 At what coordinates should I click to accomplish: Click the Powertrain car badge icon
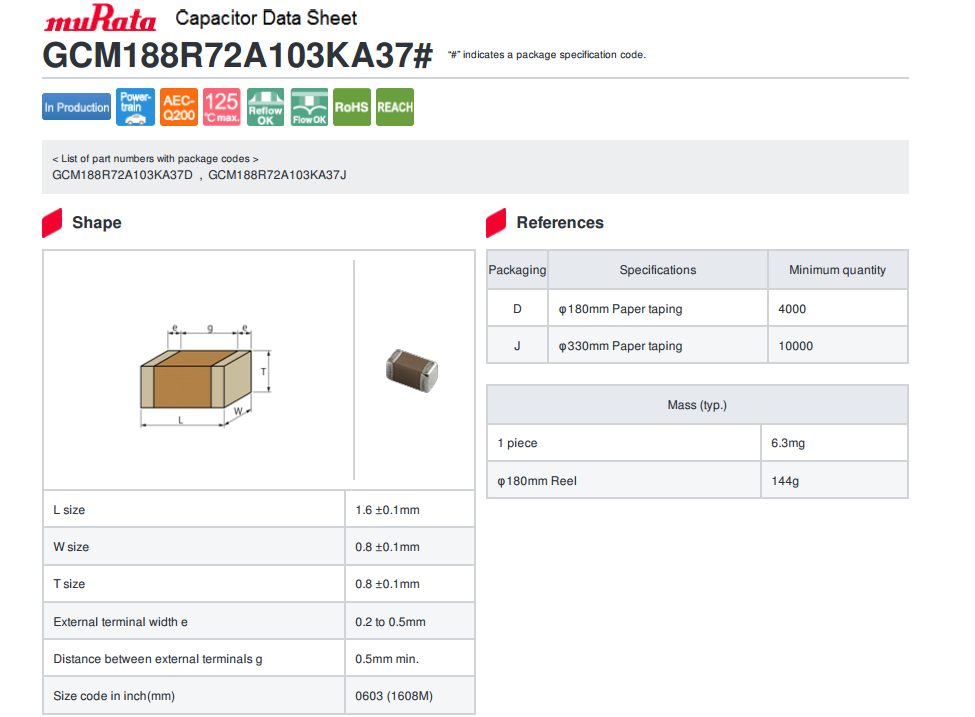point(136,107)
